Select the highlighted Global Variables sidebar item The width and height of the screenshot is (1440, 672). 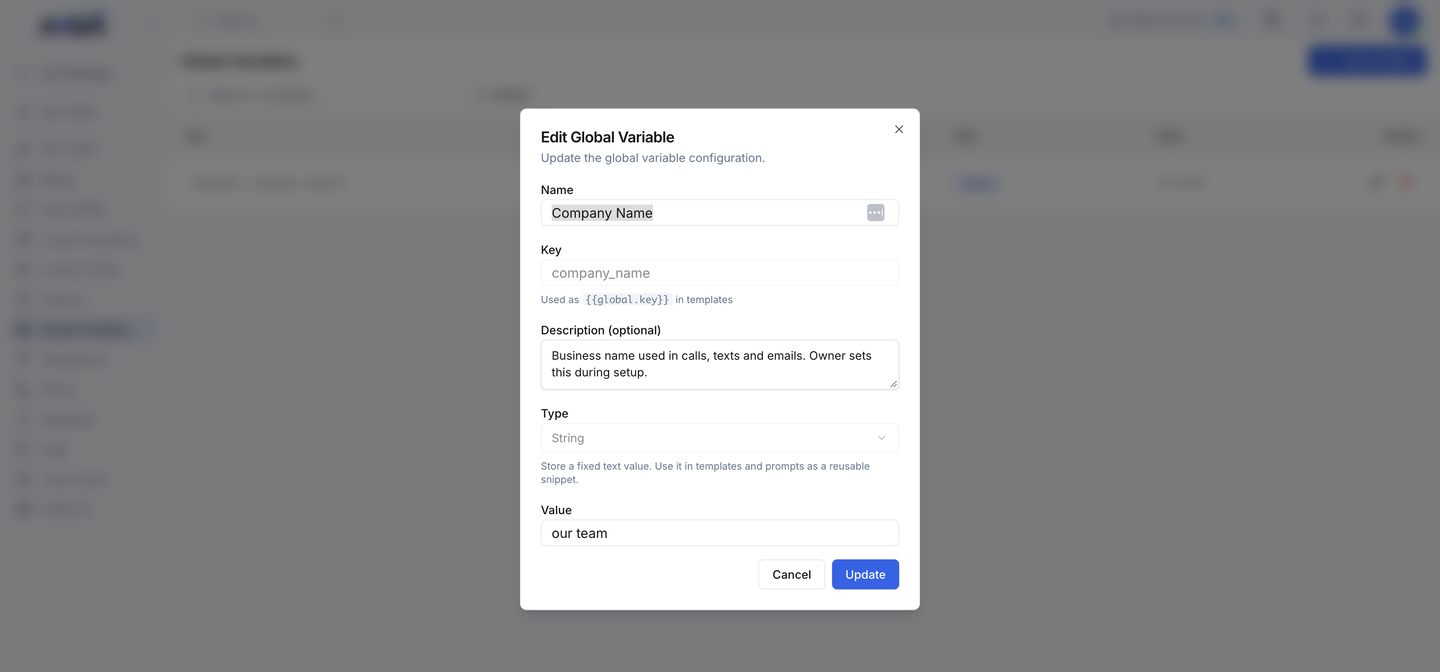click(x=83, y=330)
